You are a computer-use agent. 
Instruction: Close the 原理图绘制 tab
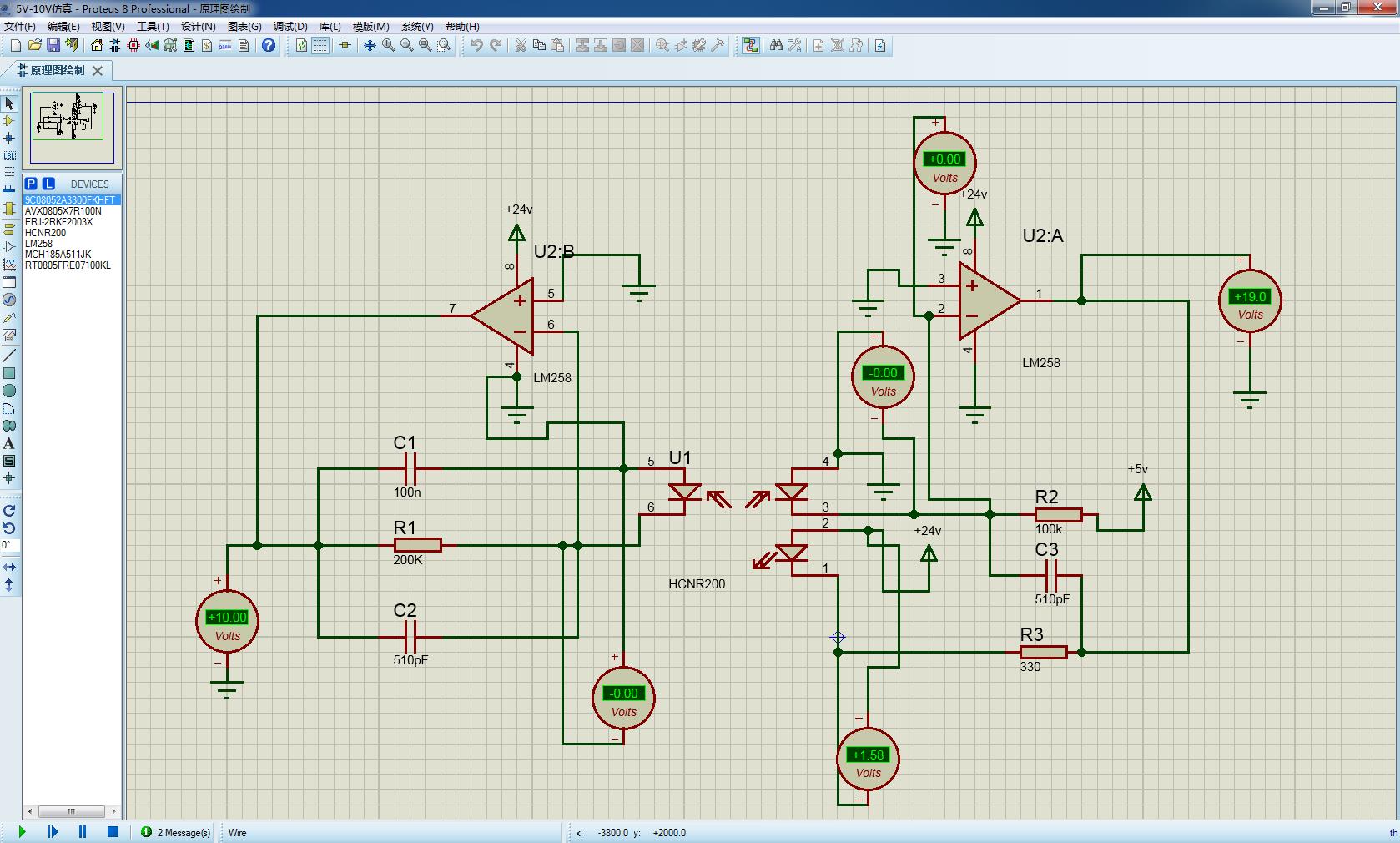coord(98,71)
